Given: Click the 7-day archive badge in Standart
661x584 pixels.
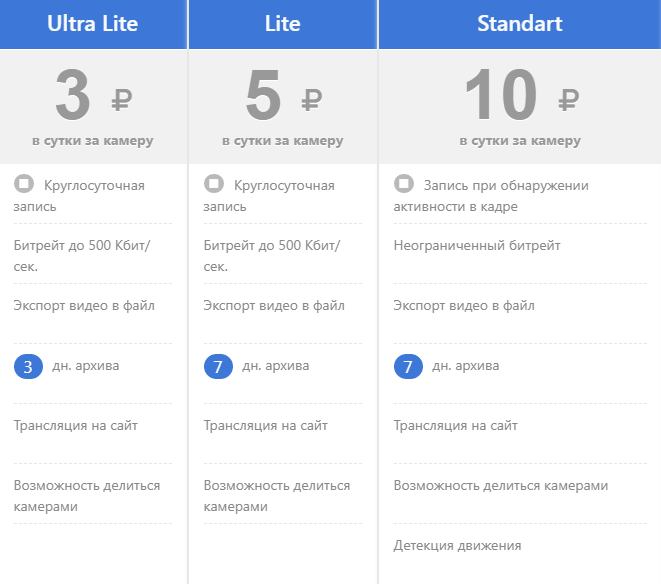Looking at the screenshot, I should [x=408, y=367].
